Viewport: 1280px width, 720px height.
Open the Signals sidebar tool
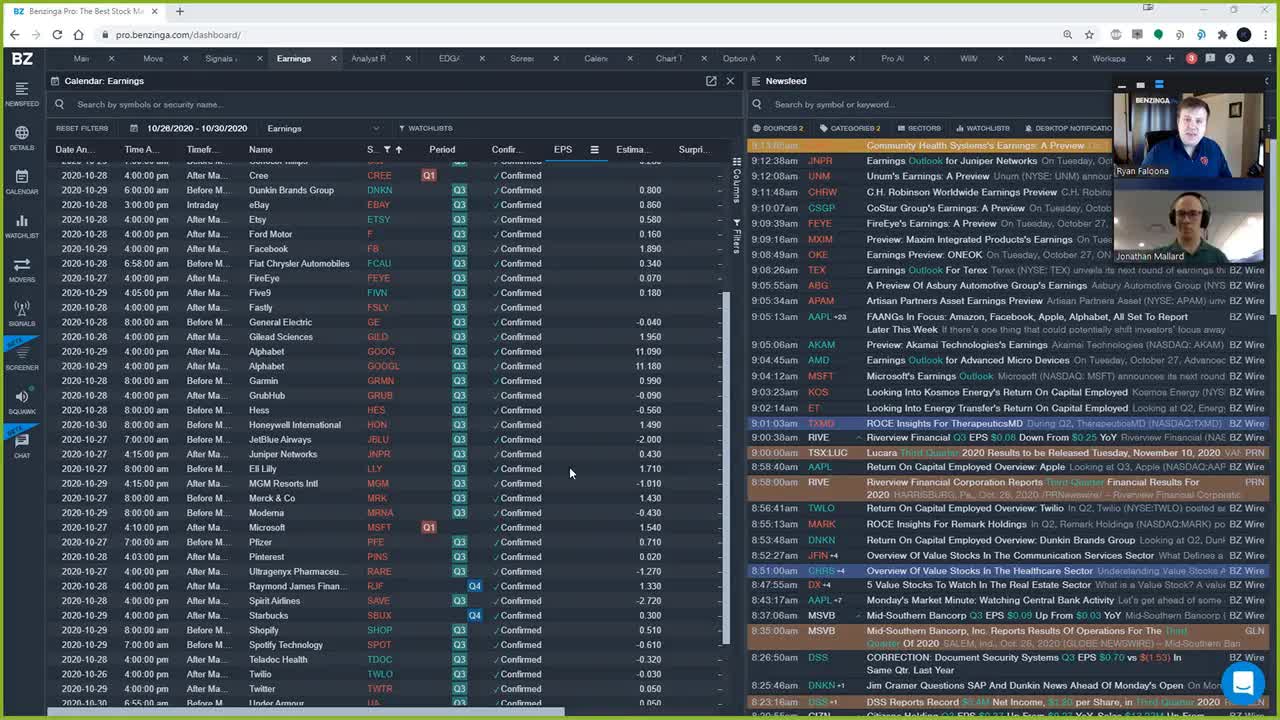(22, 314)
